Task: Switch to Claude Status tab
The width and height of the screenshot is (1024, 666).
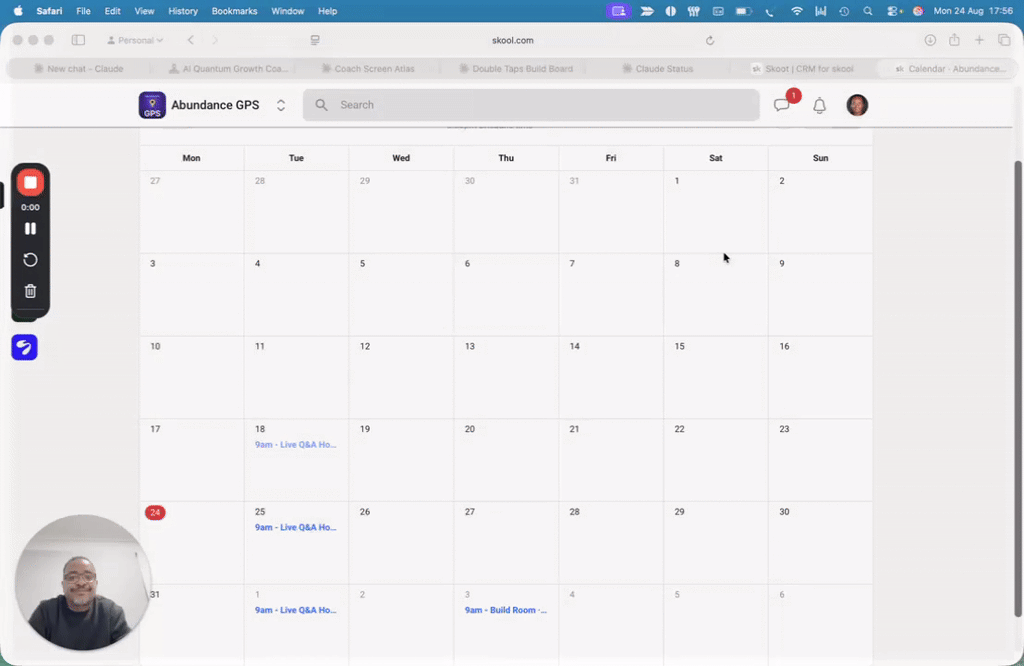Action: [x=658, y=69]
